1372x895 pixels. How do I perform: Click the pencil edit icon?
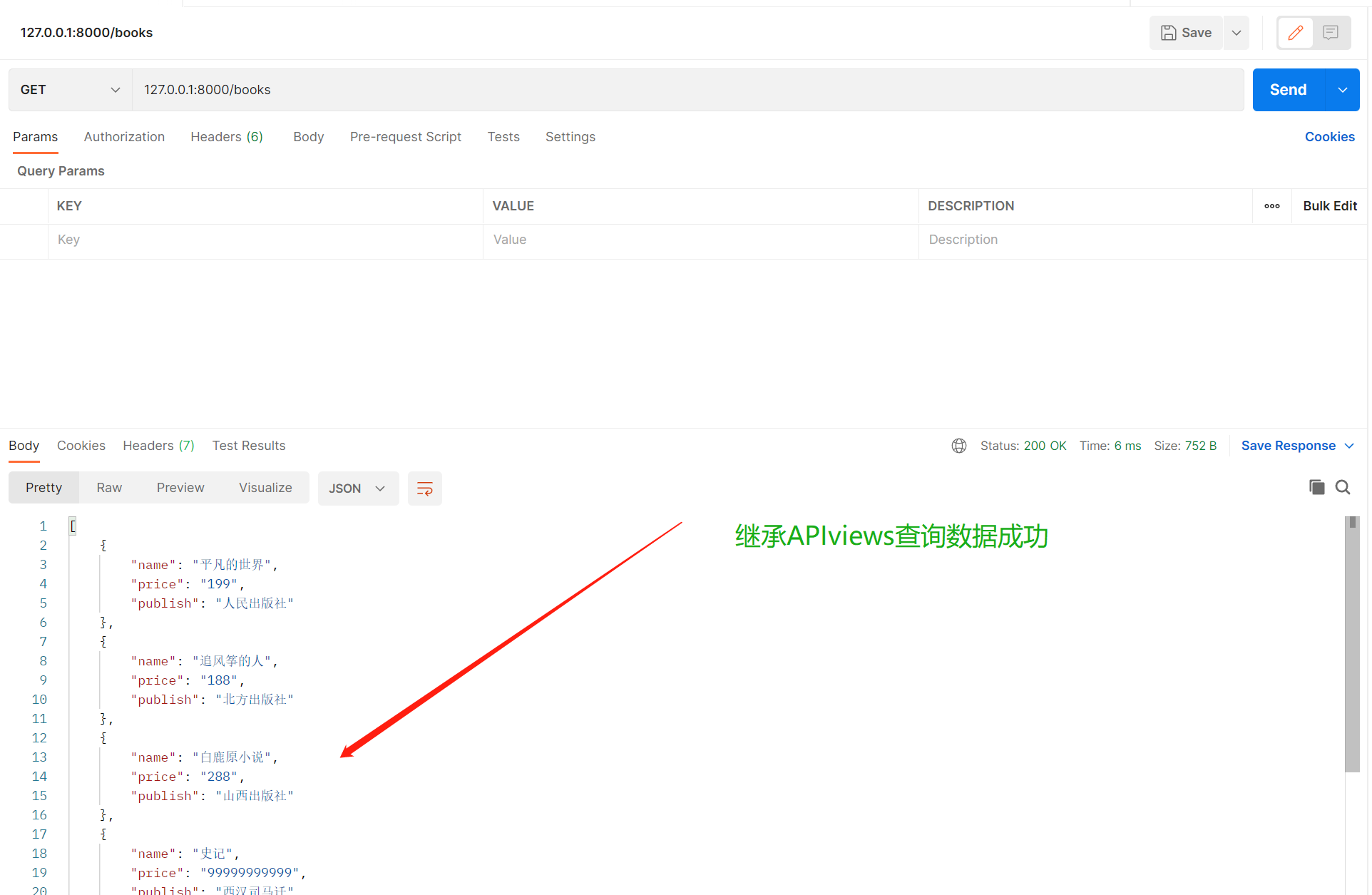click(1295, 33)
